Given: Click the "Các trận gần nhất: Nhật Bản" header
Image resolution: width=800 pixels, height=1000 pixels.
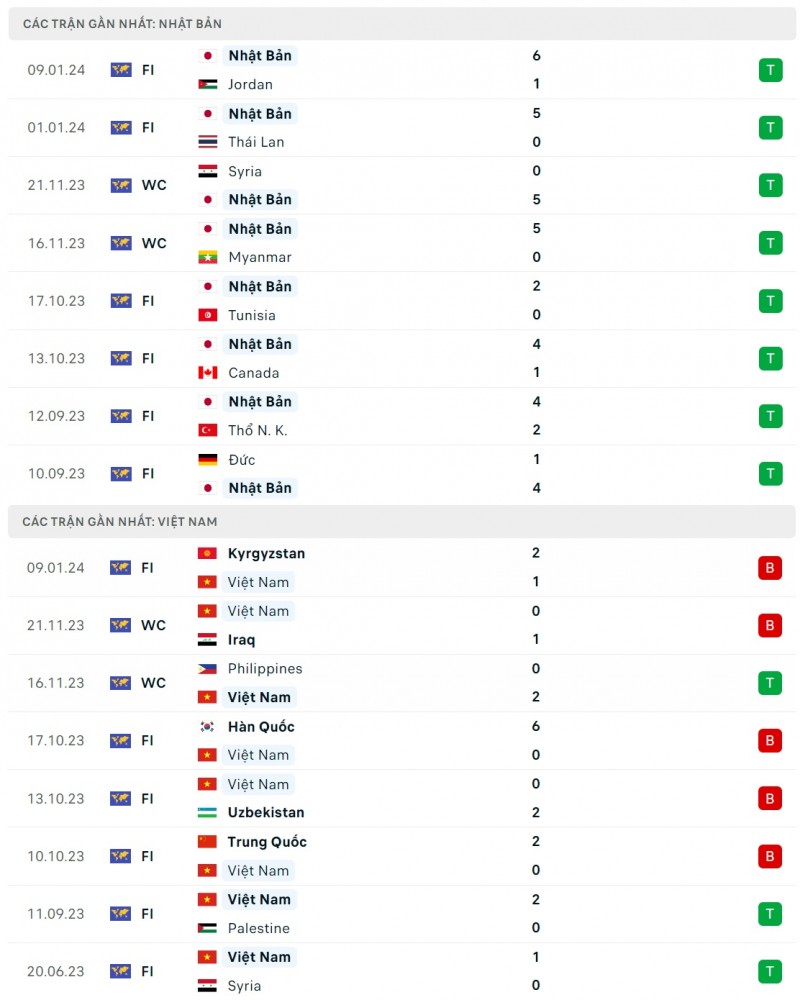Looking at the screenshot, I should tap(122, 23).
